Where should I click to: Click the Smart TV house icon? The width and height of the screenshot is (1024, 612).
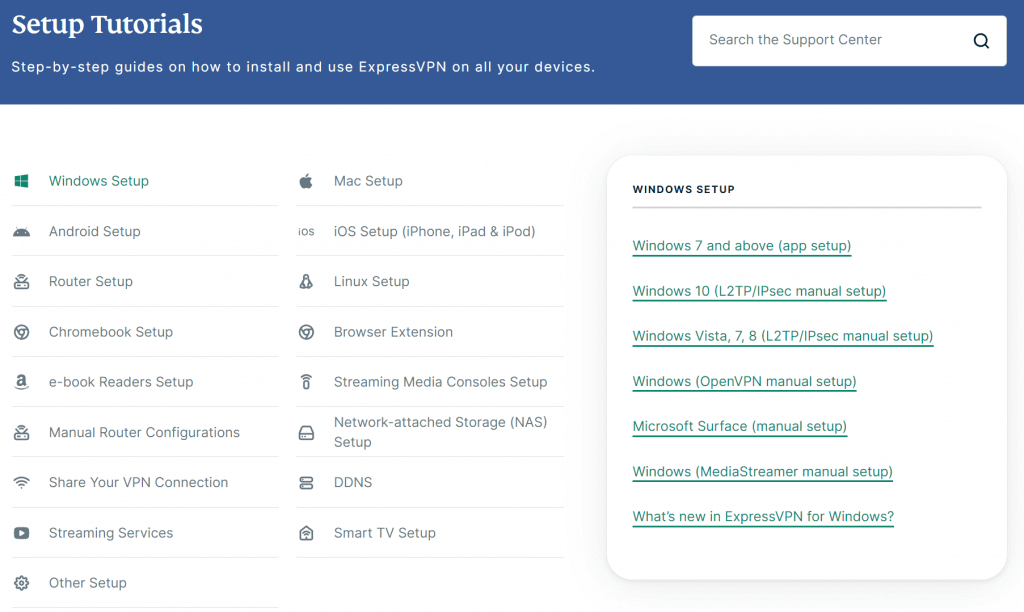tap(306, 533)
